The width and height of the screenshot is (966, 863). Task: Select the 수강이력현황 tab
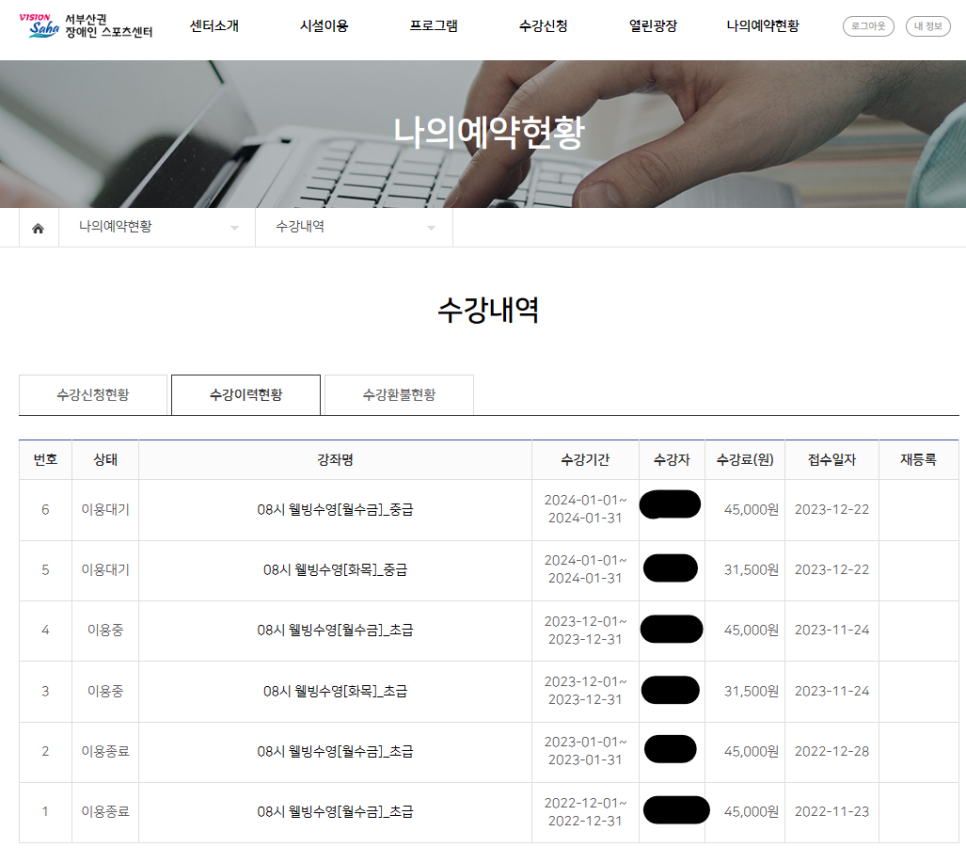(x=246, y=395)
